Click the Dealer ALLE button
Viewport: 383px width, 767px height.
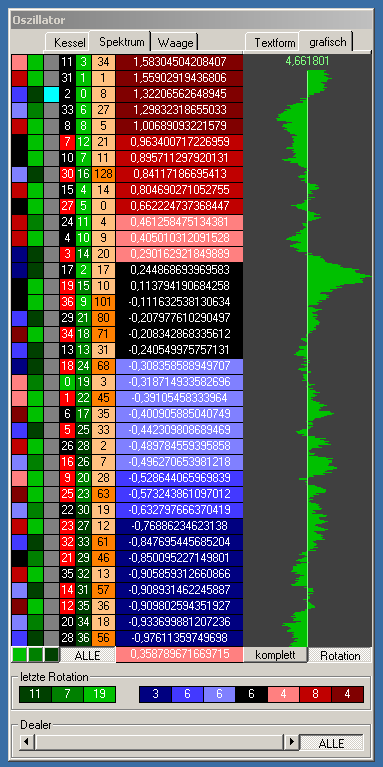point(332,743)
